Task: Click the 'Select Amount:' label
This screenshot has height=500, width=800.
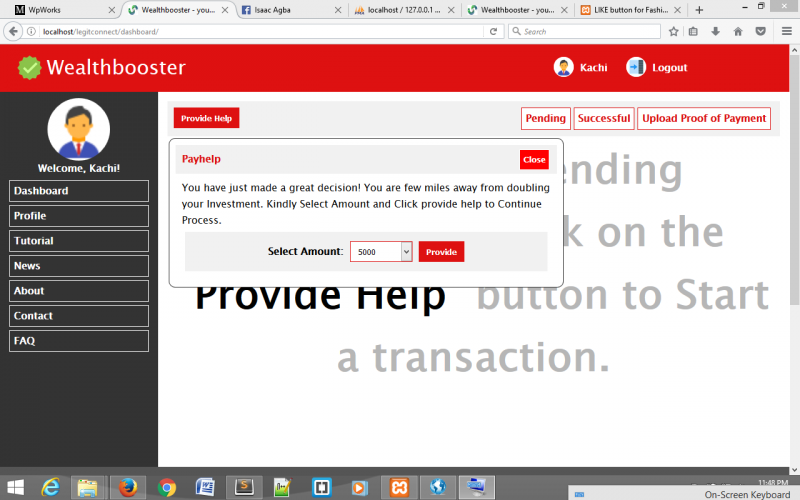Action: pyautogui.click(x=305, y=251)
